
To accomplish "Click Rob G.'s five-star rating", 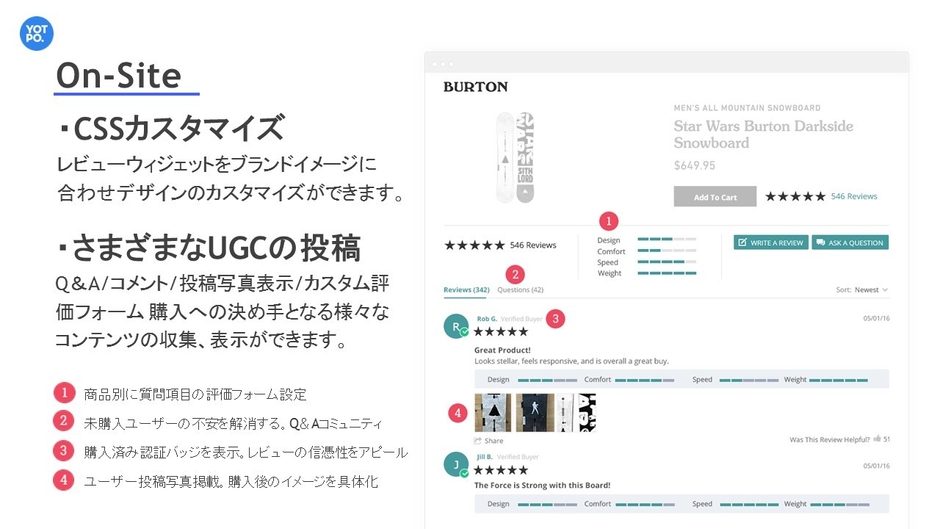I will pos(501,332).
